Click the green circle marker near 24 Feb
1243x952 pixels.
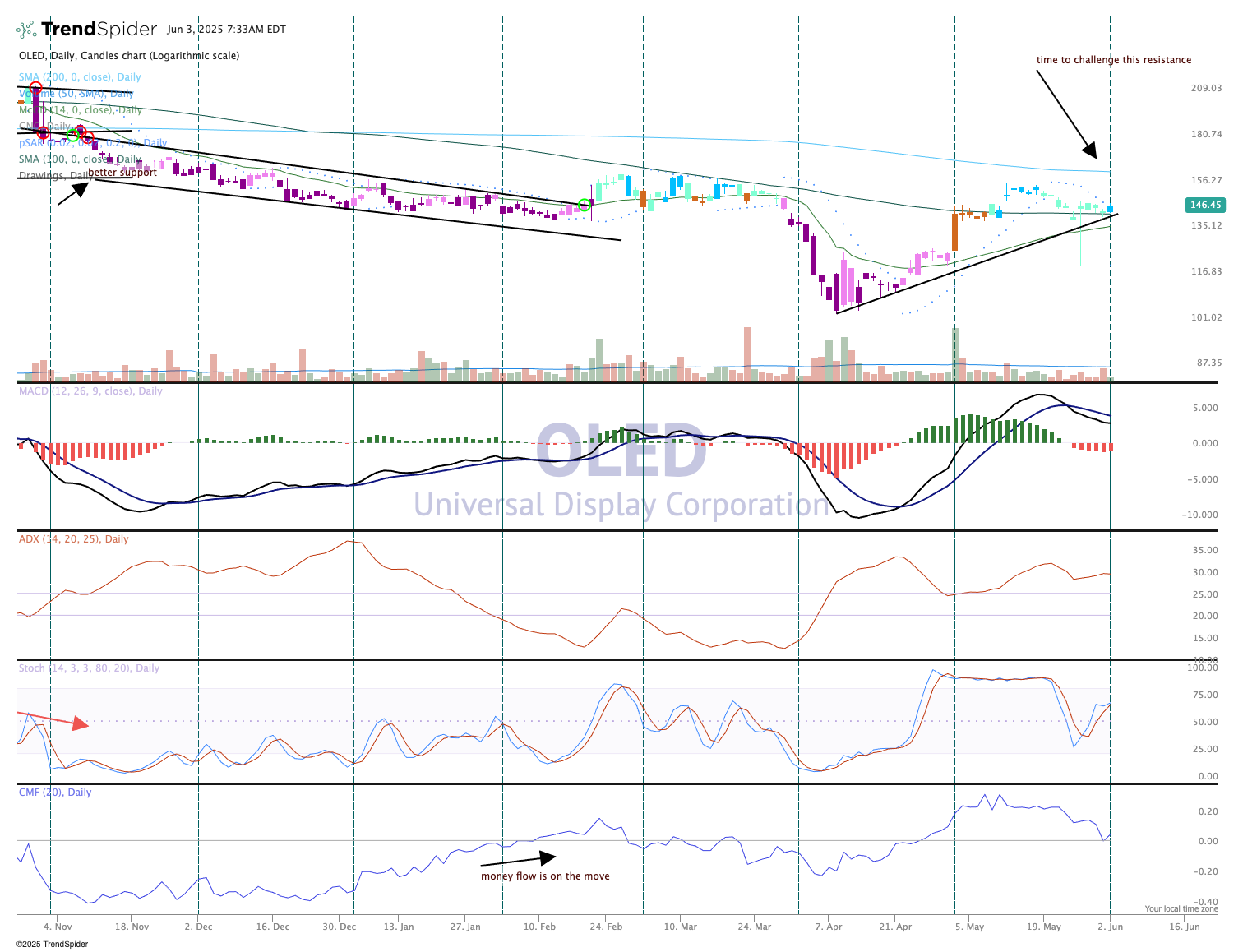point(585,205)
